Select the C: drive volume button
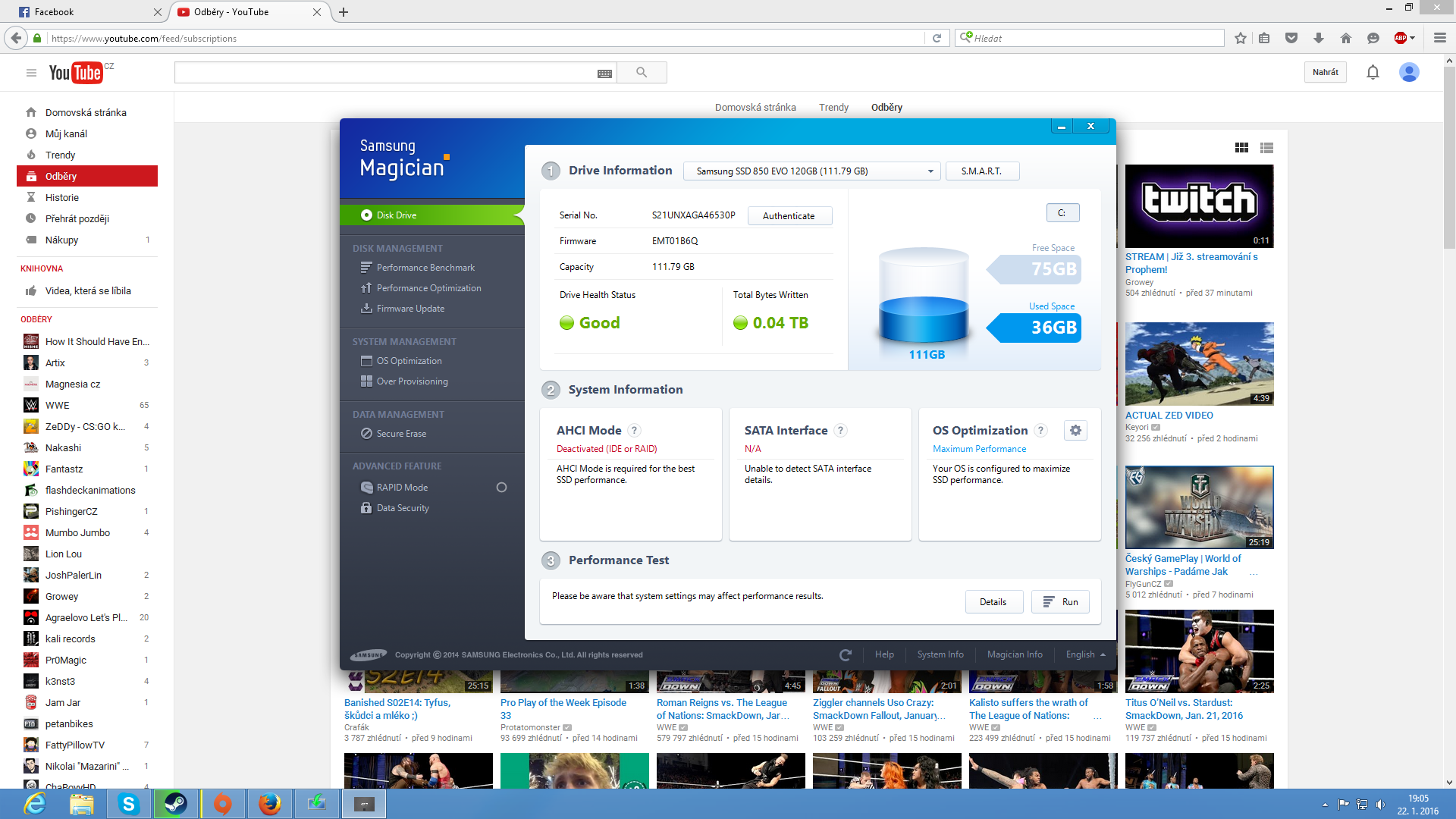The width and height of the screenshot is (1456, 819). click(x=1062, y=213)
